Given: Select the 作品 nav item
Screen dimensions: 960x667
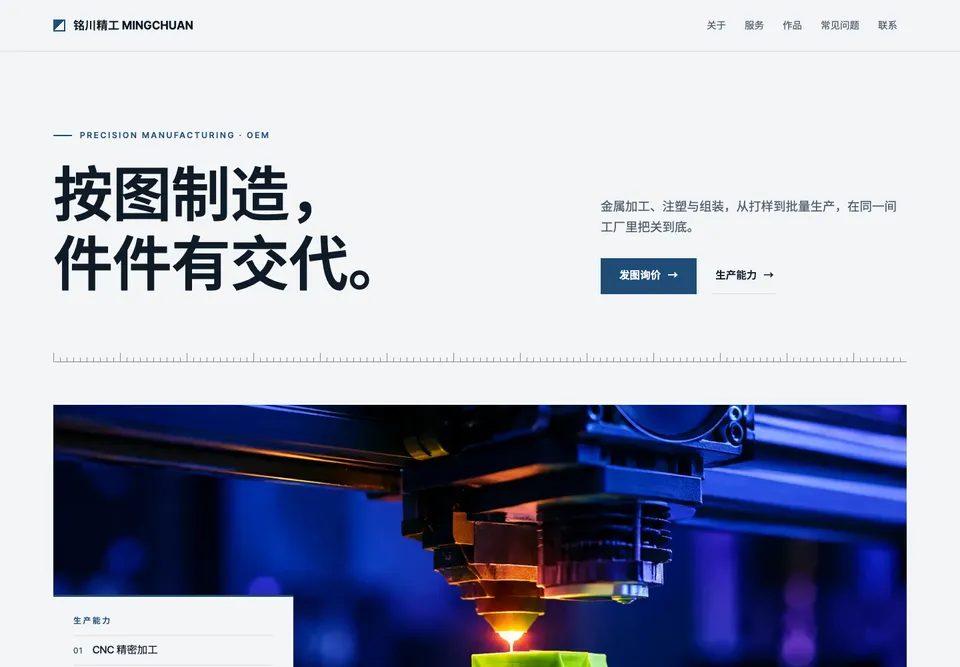Looking at the screenshot, I should (x=792, y=25).
